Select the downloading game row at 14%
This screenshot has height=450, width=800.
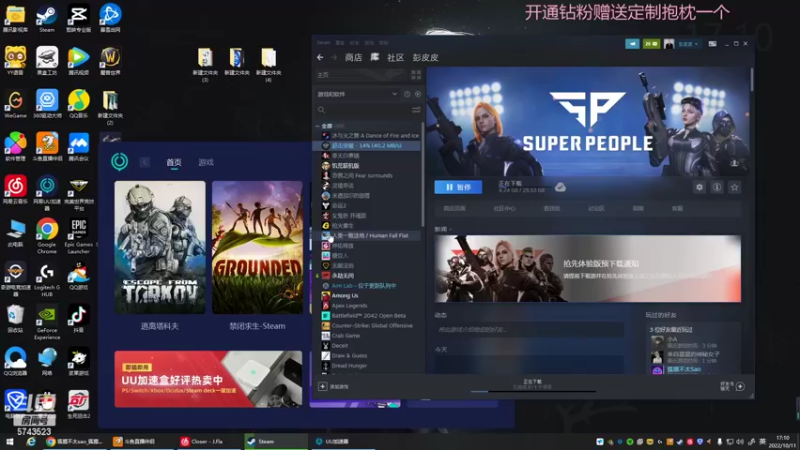point(366,145)
